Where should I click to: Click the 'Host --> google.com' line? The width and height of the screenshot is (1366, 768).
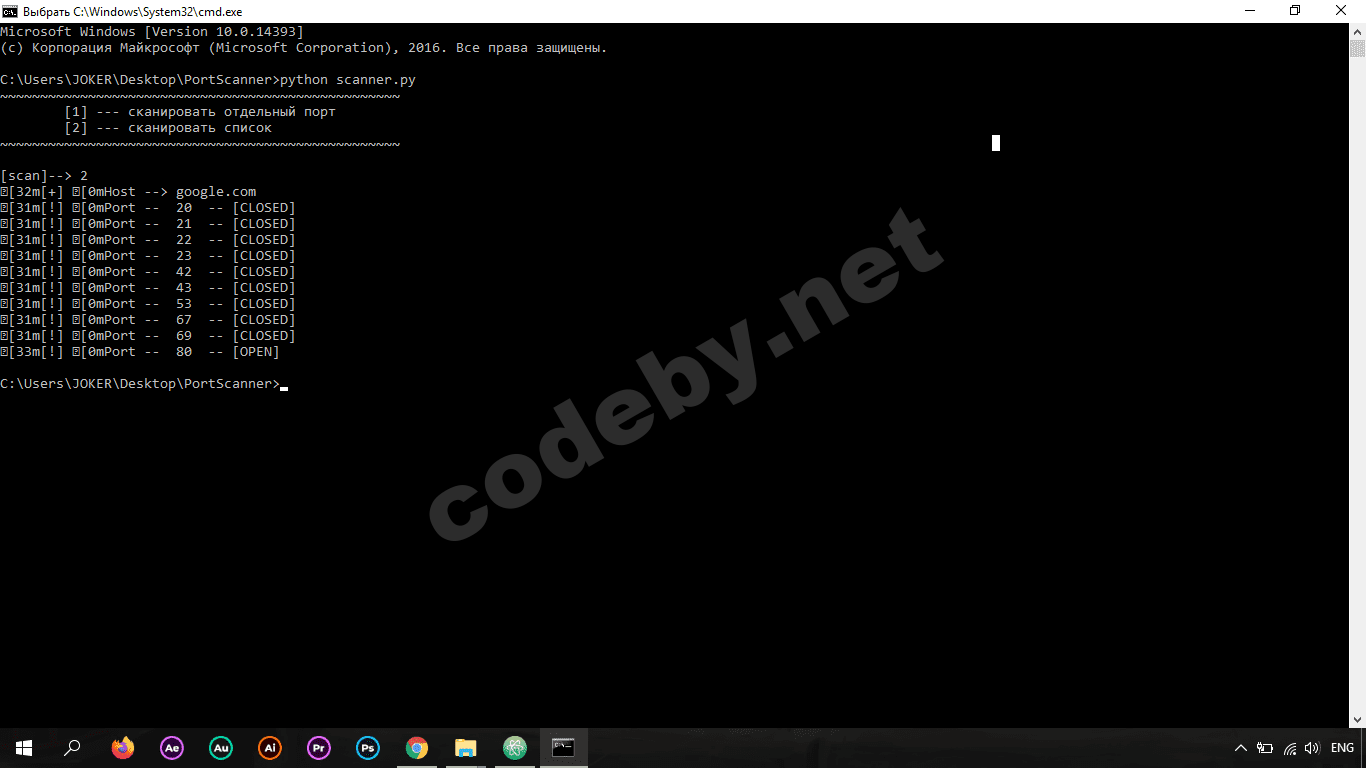coord(128,192)
